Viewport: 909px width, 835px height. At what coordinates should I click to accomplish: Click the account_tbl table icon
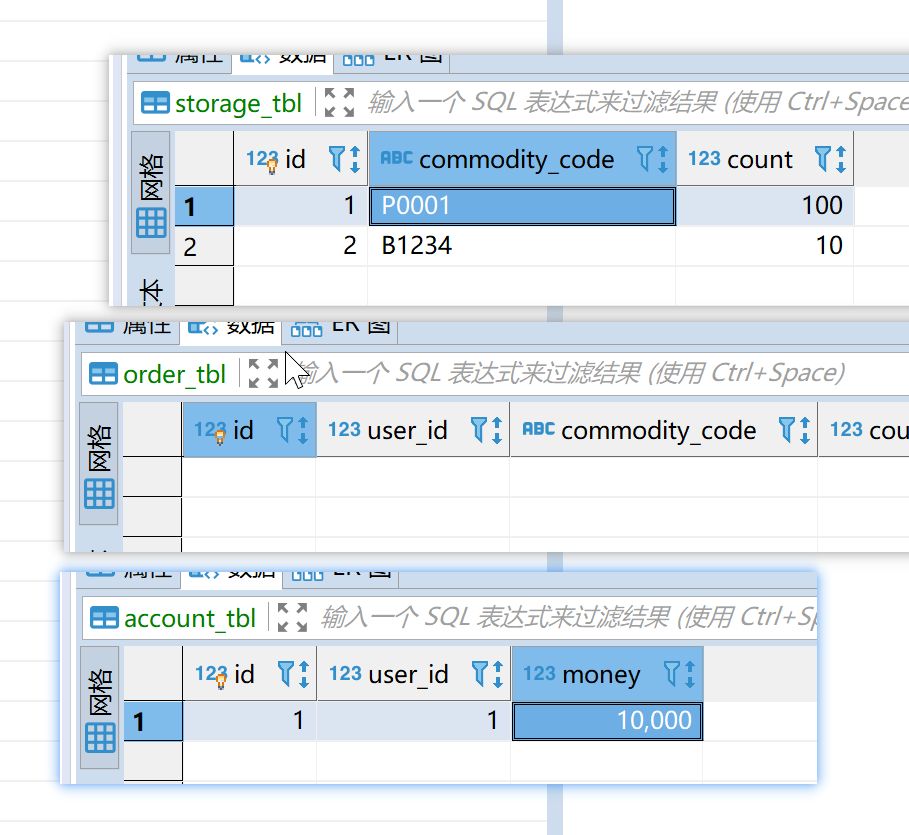coord(105,618)
